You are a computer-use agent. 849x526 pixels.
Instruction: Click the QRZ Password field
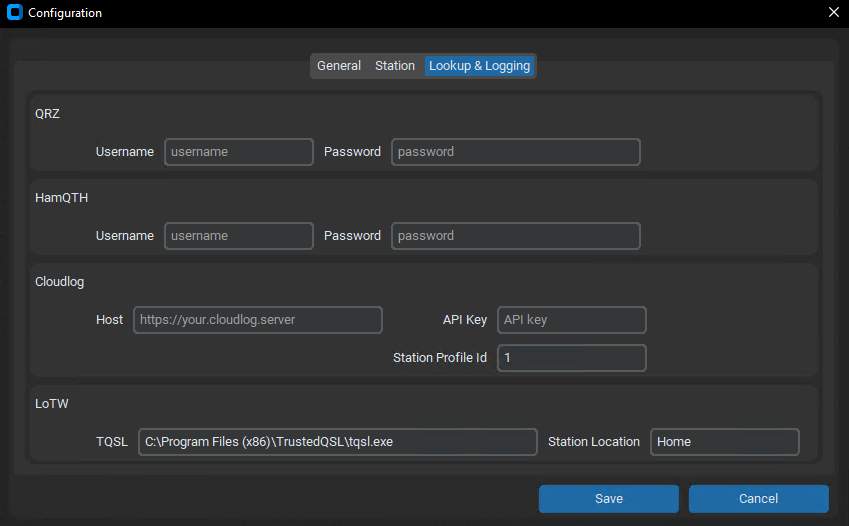point(515,152)
